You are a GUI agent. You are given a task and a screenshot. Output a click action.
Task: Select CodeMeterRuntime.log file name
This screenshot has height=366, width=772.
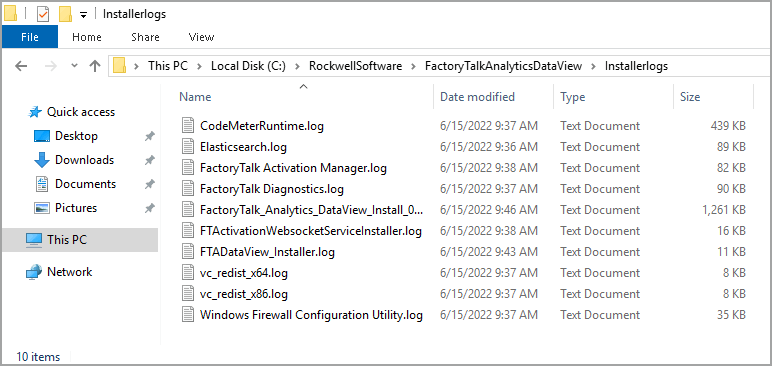click(x=262, y=126)
